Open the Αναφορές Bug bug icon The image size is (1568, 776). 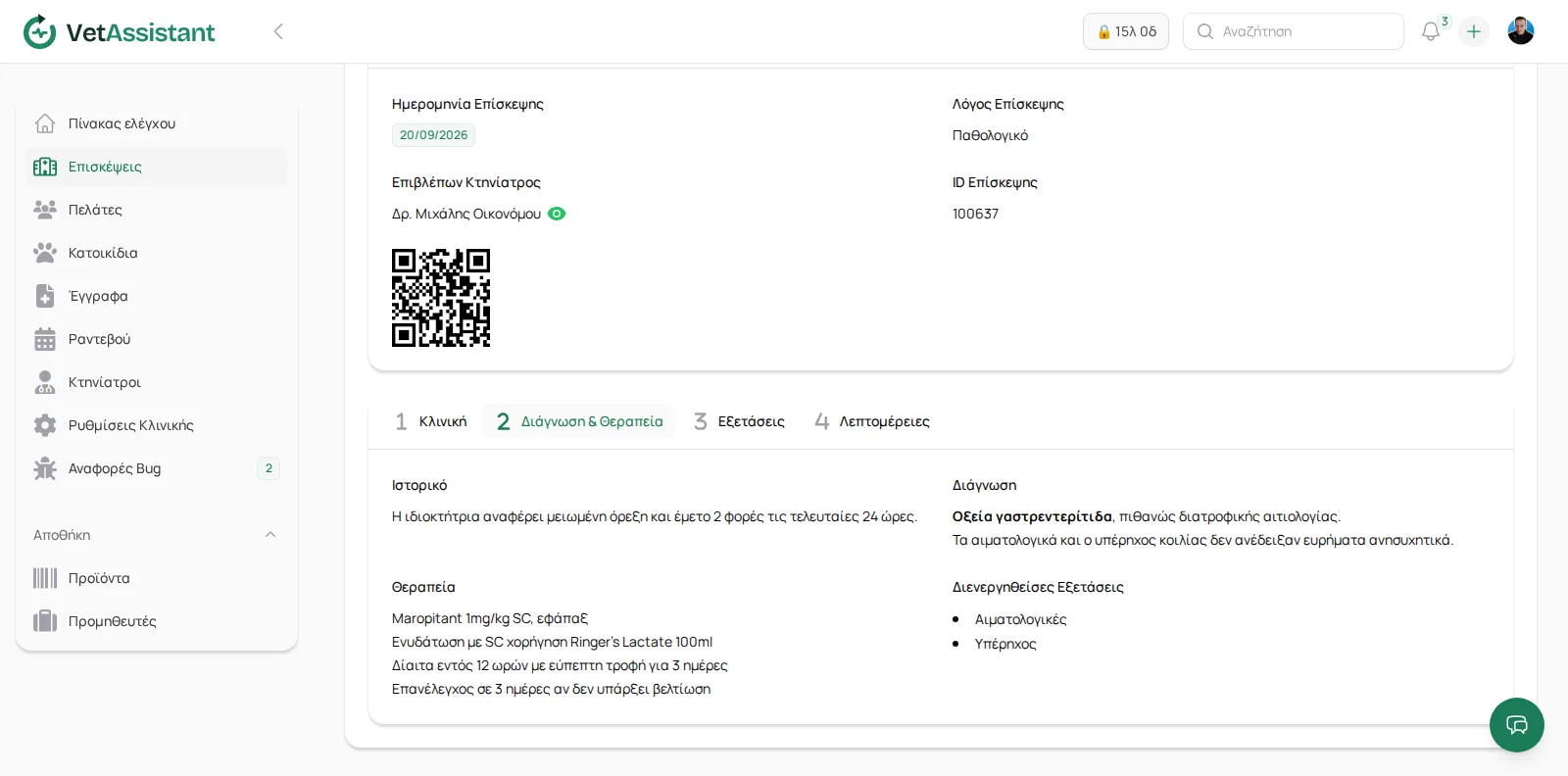click(45, 468)
